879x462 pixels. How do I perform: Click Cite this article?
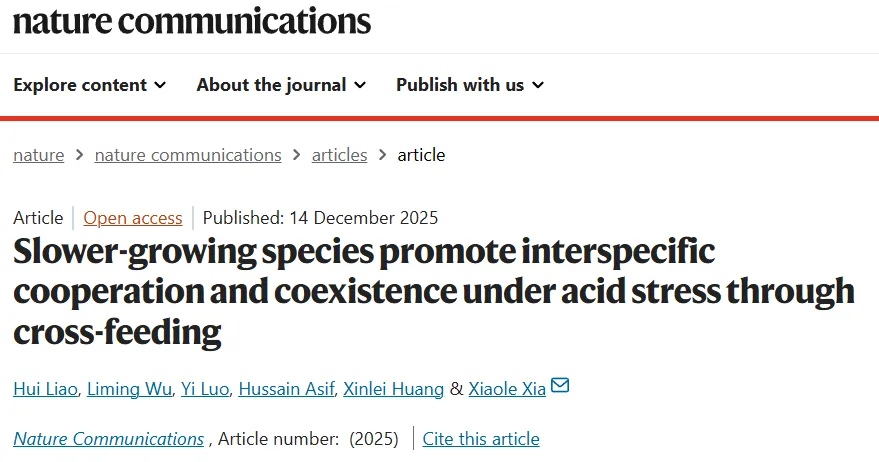481,439
